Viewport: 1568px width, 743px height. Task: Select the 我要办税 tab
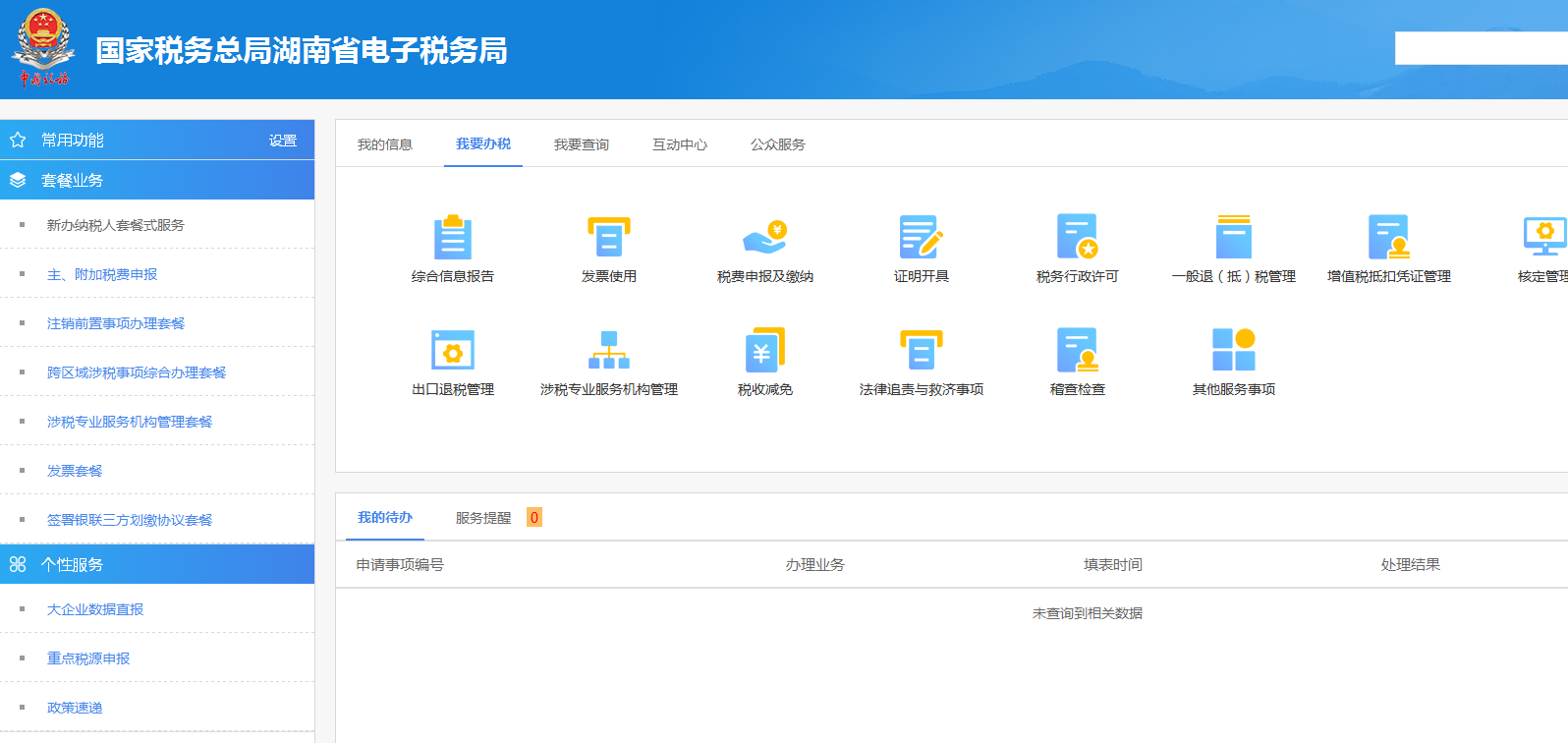(x=483, y=144)
